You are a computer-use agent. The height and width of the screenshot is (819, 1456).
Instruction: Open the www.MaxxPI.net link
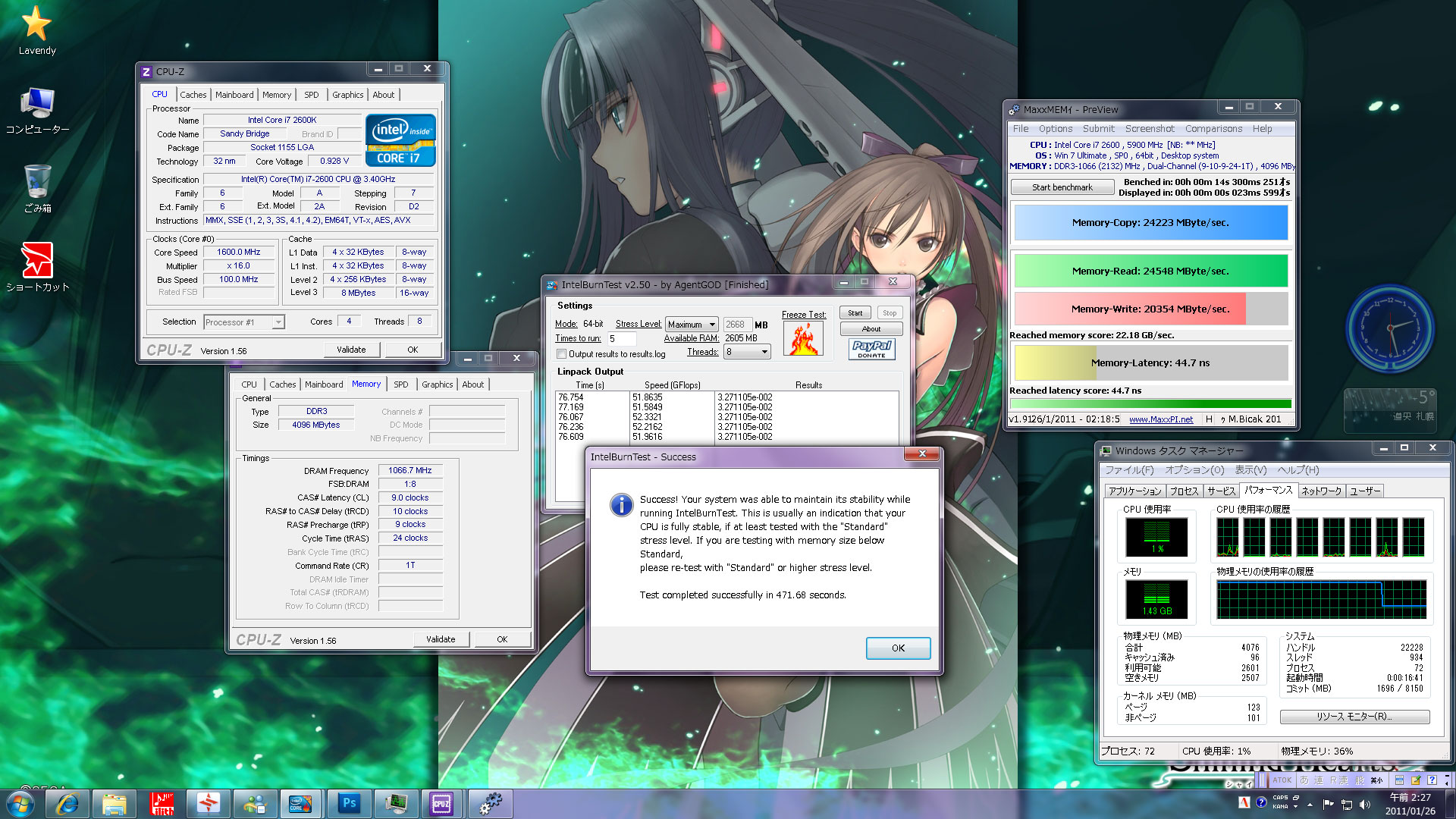point(1160,419)
